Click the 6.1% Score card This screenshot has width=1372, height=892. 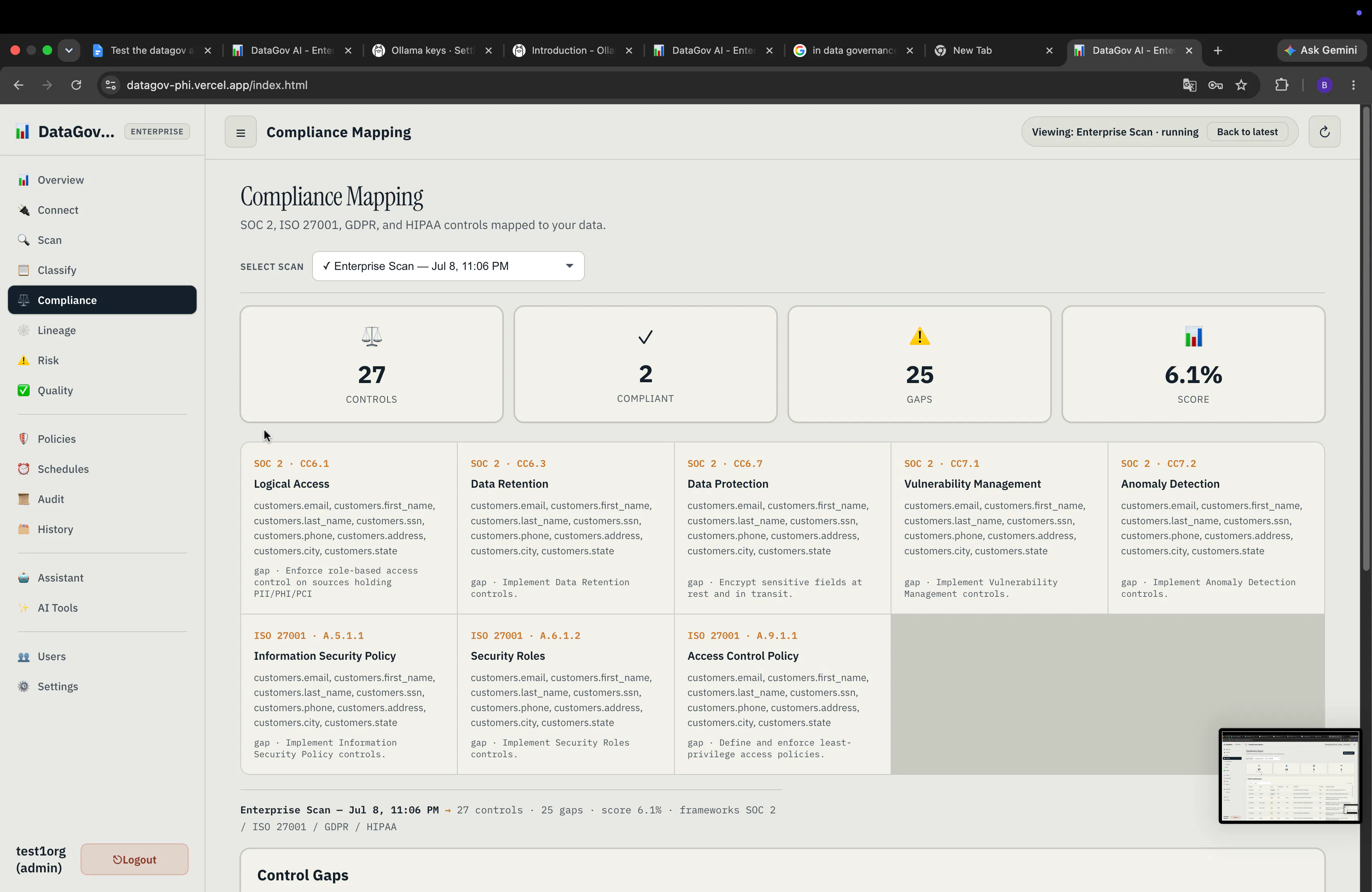click(x=1193, y=364)
